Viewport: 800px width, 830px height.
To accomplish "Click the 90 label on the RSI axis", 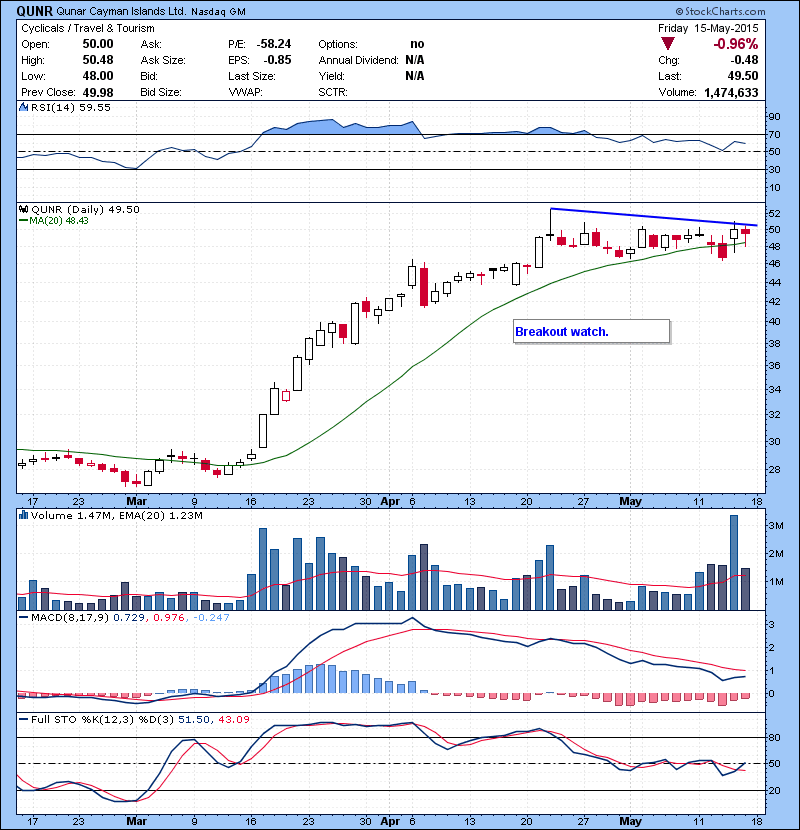I will tap(775, 117).
